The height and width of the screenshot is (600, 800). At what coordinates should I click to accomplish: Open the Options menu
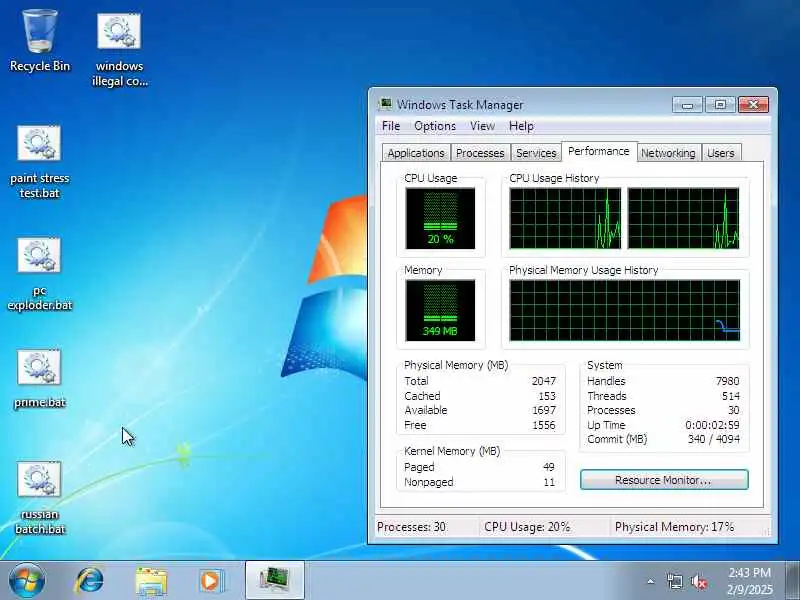[435, 126]
